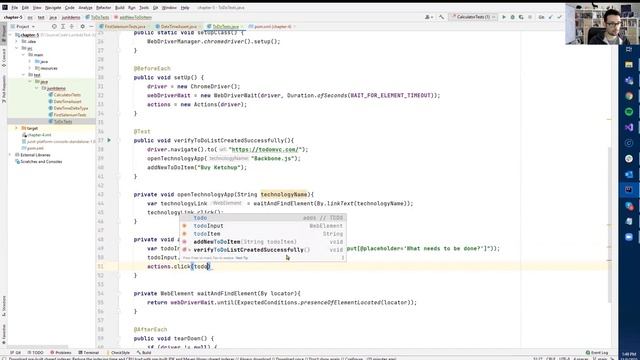Choose verifyToDoListCreatedSuccessfully in the completion popup

point(263,250)
